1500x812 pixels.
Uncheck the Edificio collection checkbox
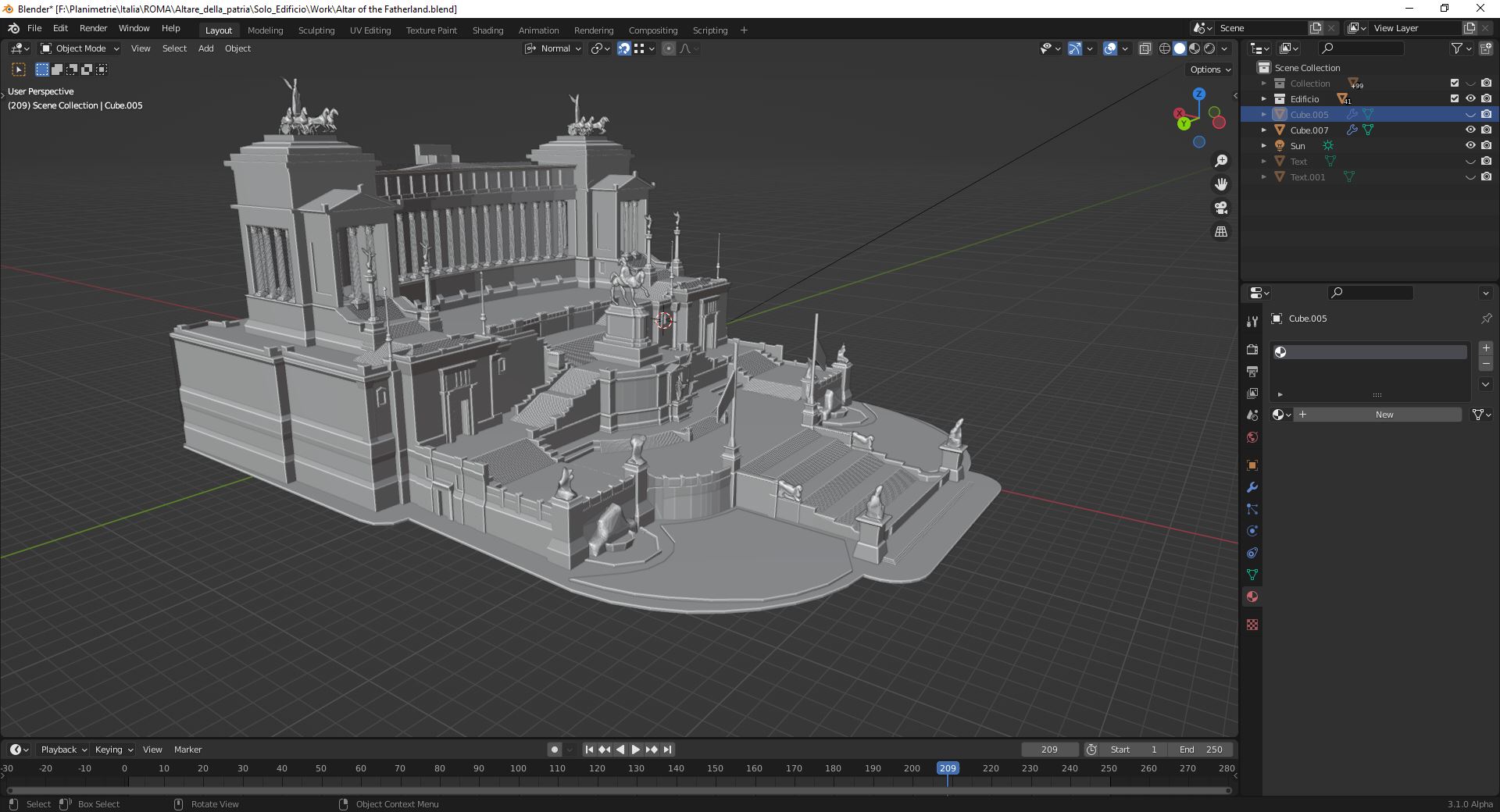pos(1454,98)
